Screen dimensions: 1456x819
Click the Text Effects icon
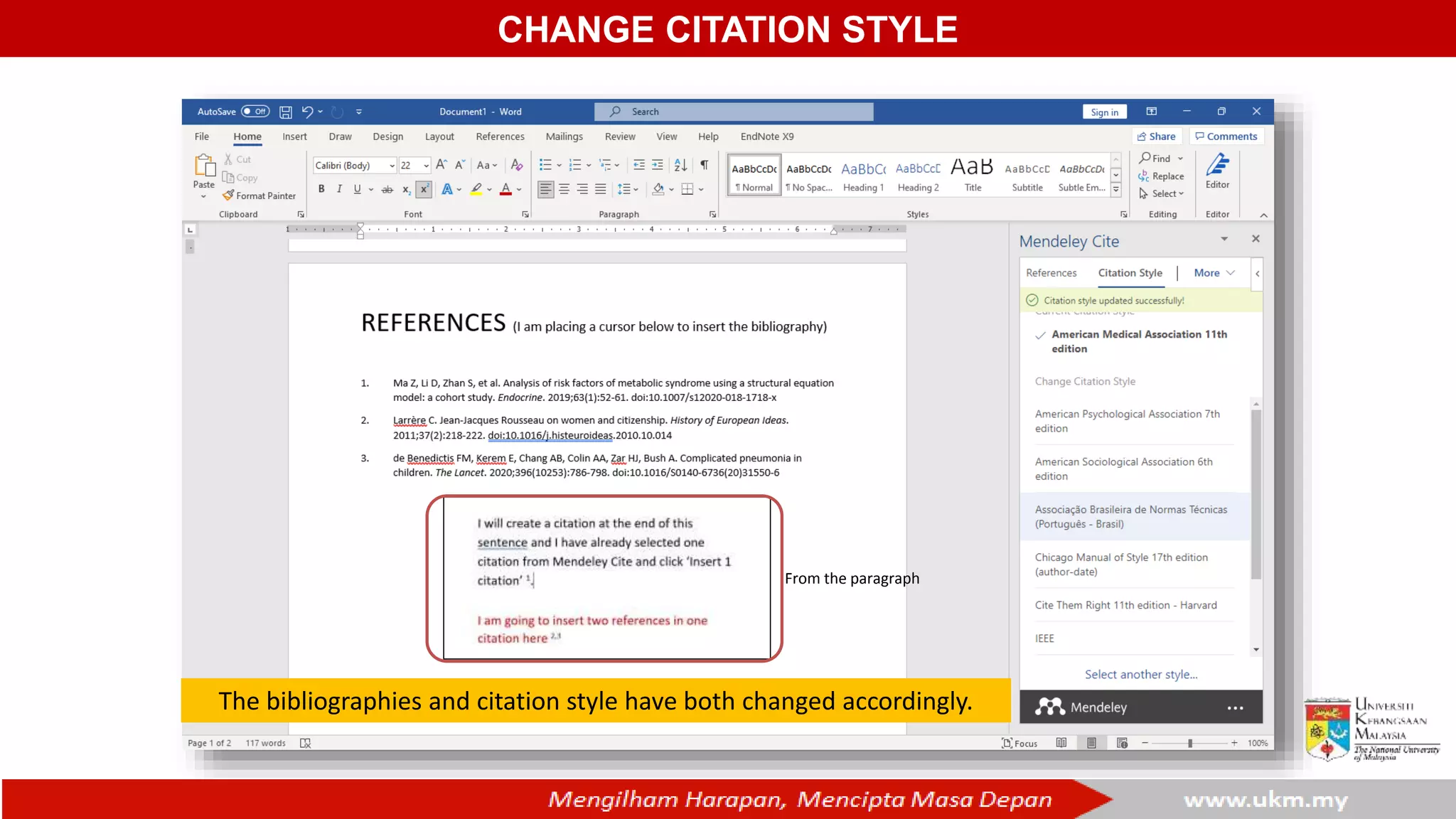coord(446,189)
